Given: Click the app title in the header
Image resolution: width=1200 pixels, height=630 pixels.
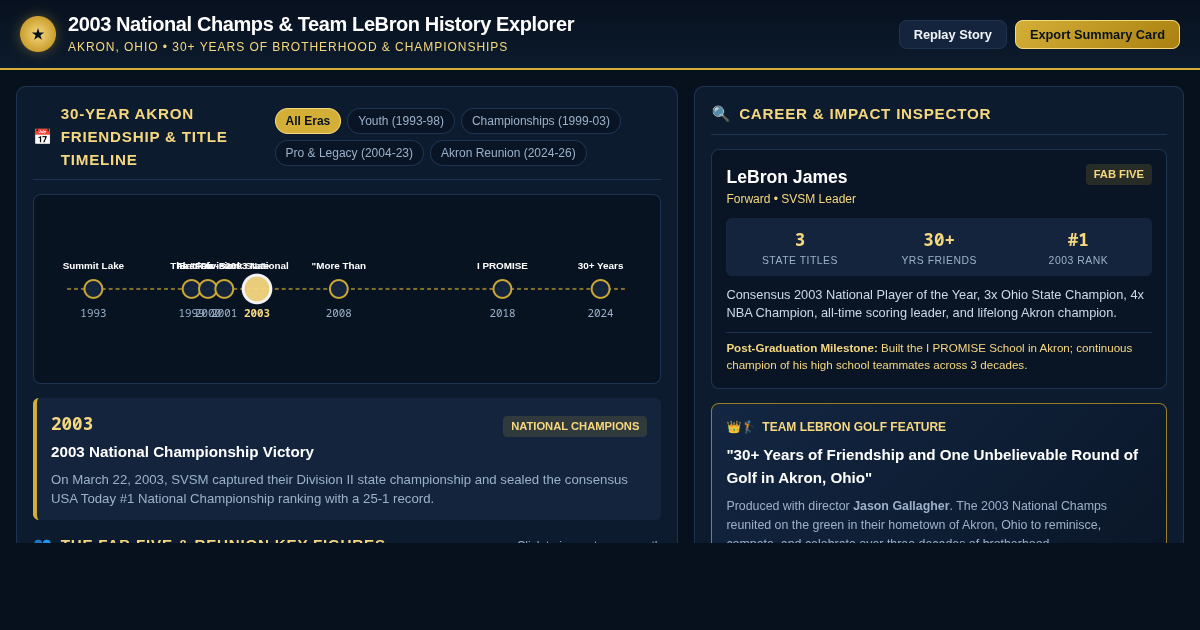Looking at the screenshot, I should (321, 24).
